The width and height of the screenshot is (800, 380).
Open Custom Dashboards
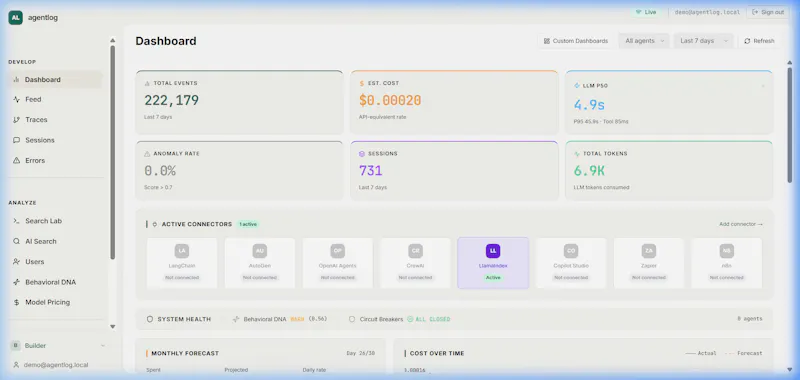tap(576, 41)
